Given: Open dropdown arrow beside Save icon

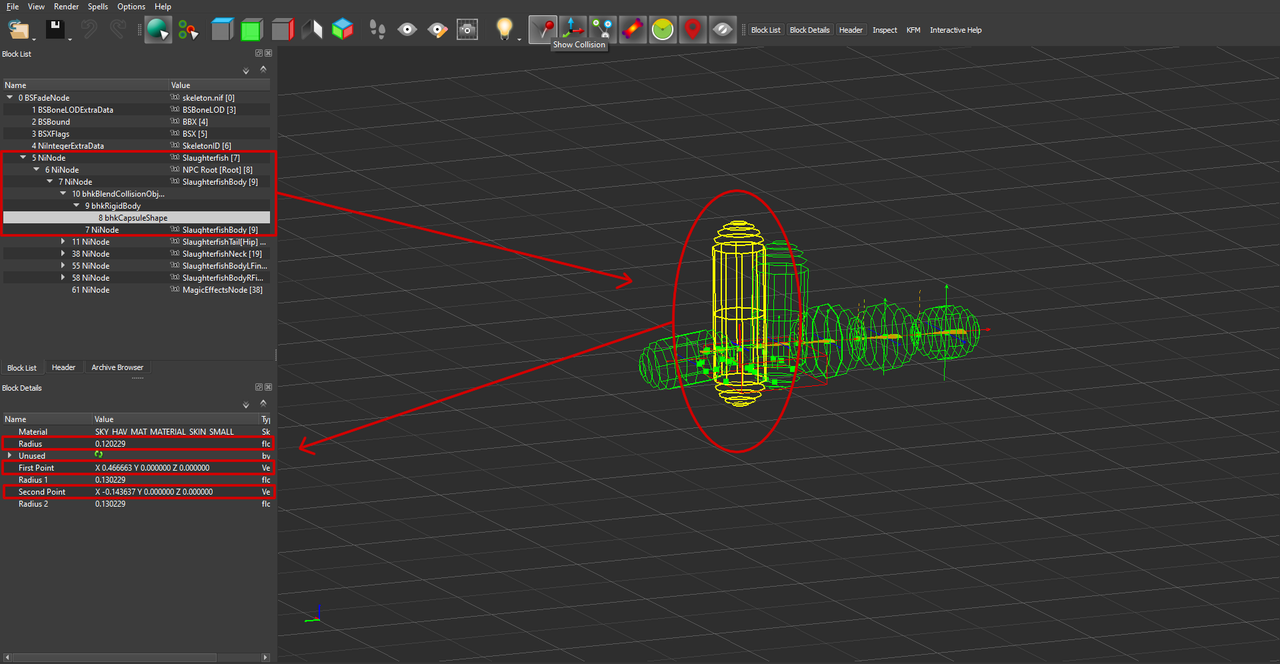Looking at the screenshot, I should [x=70, y=38].
